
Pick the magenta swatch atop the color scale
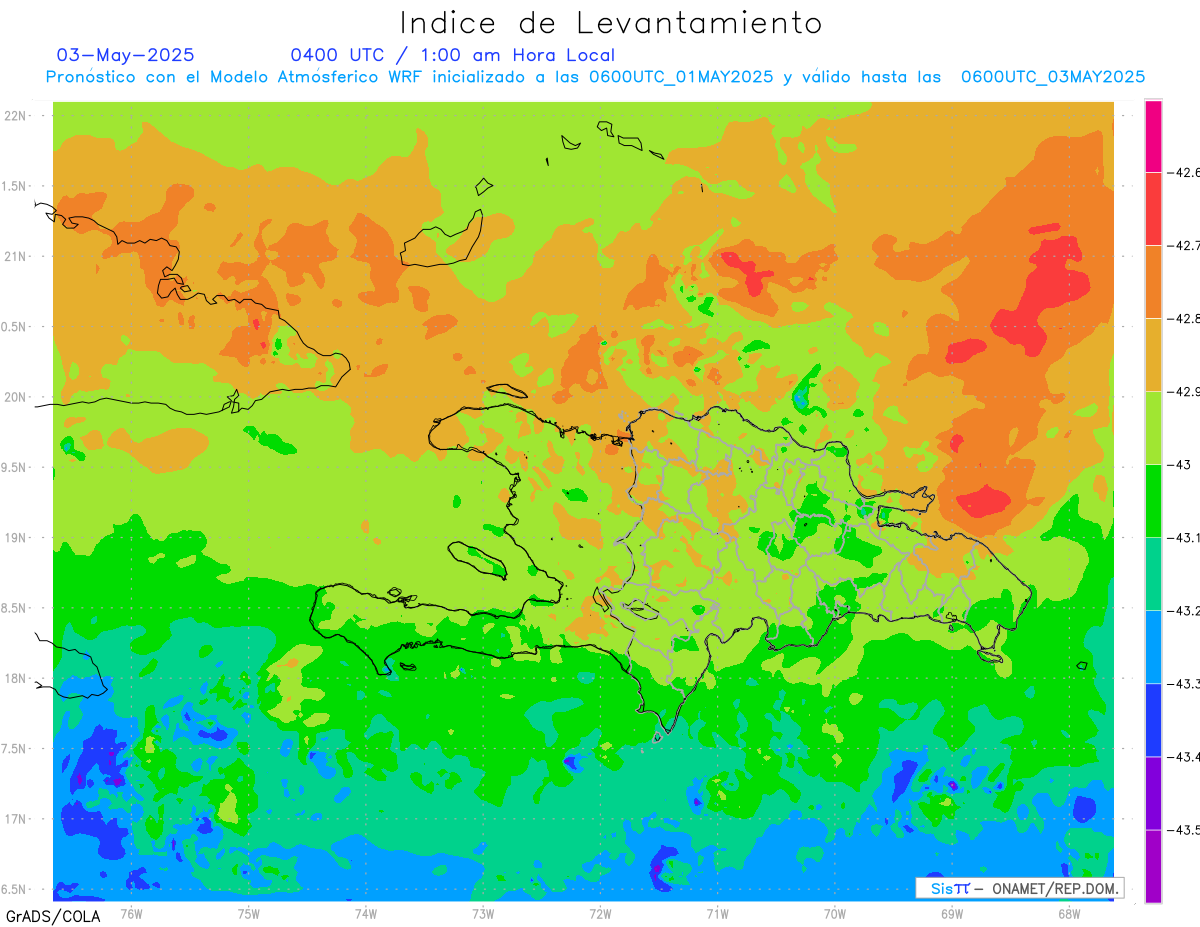(x=1153, y=136)
